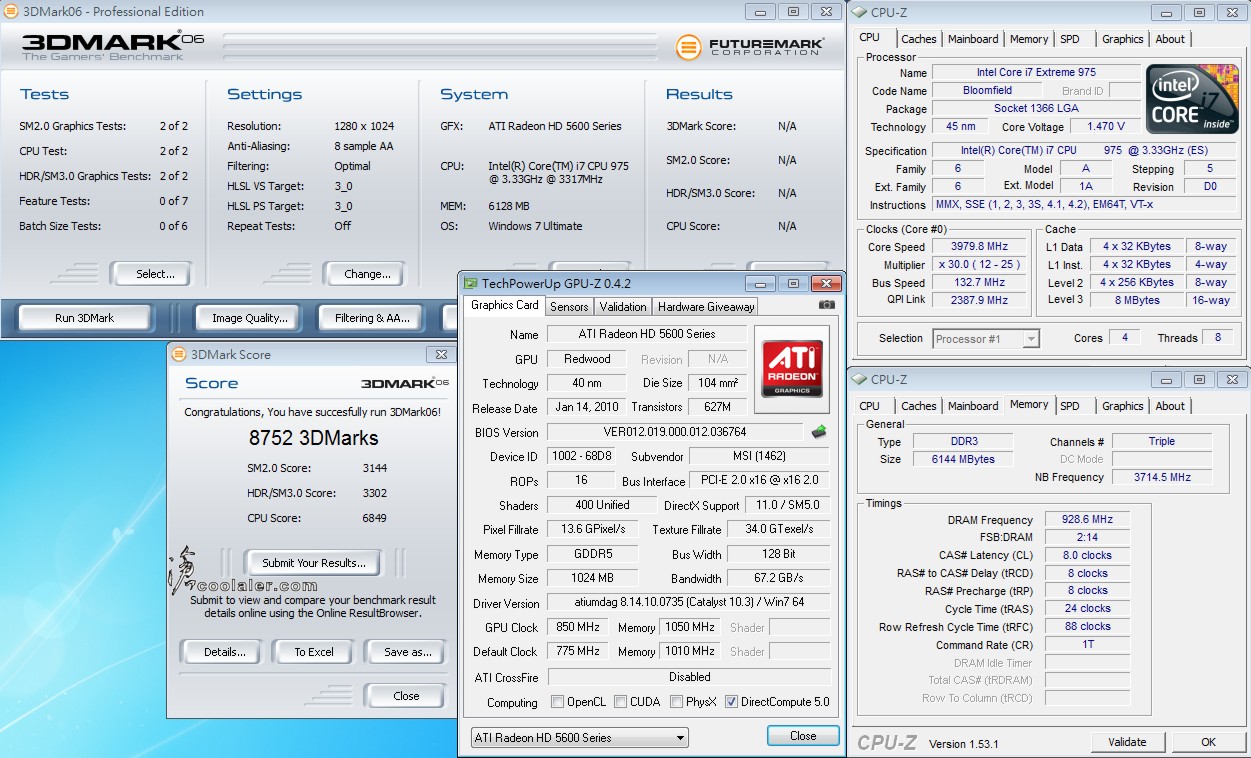This screenshot has width=1251, height=758.
Task: Click the Bandwidth 67.2 GB/s field
Action: [x=778, y=578]
